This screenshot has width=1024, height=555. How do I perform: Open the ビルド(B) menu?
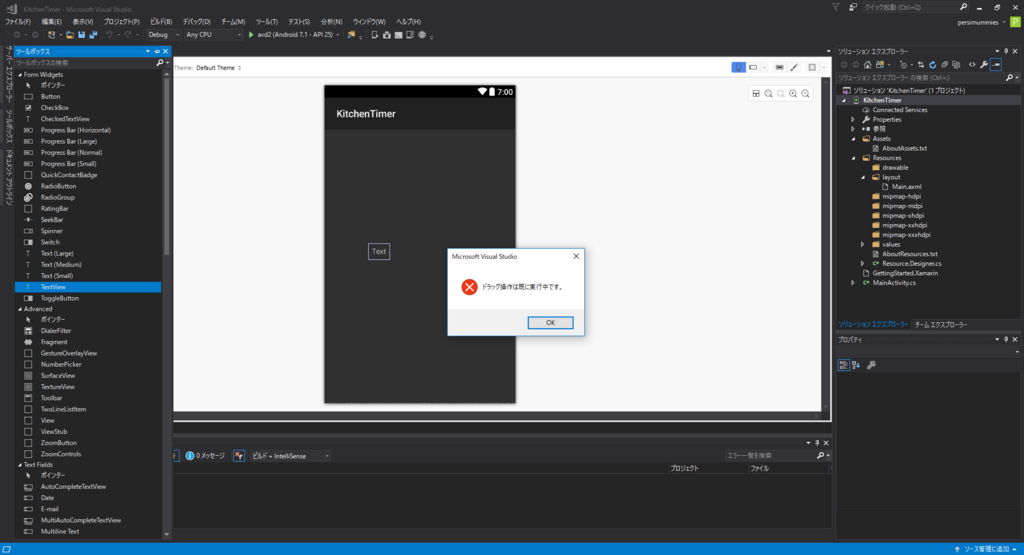pos(161,22)
